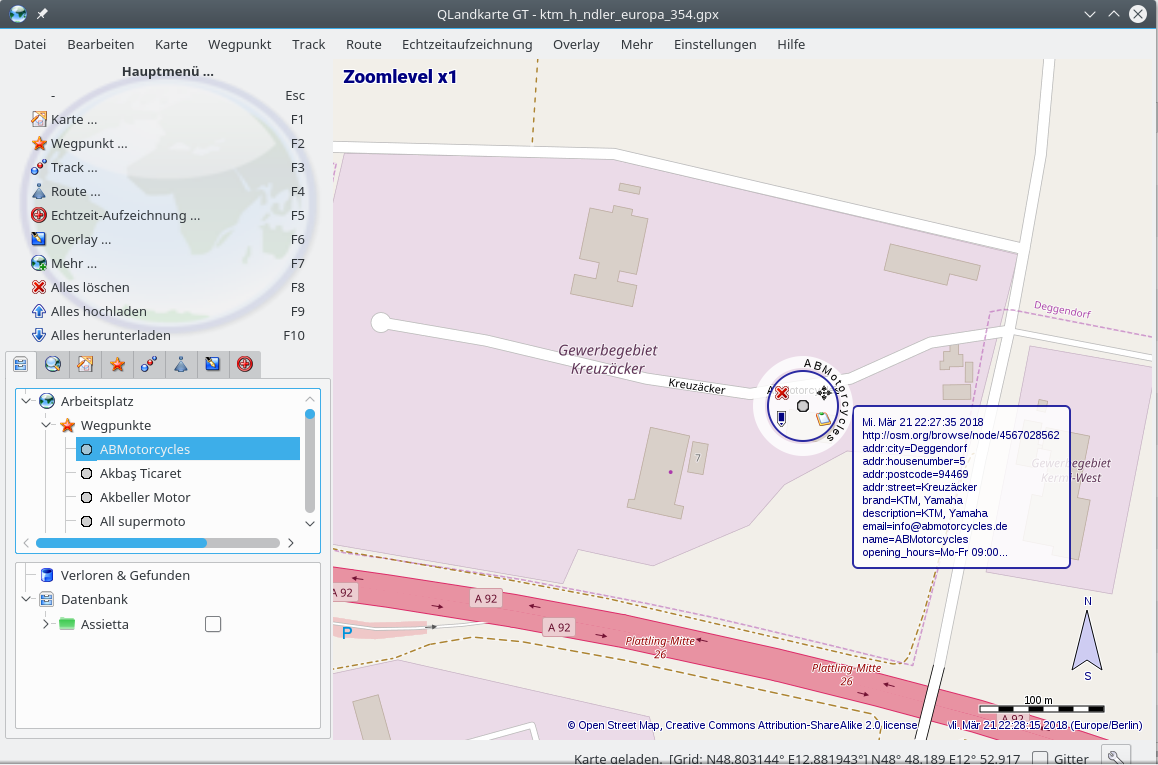Collapse the Arbeitsplatz tree node
This screenshot has width=1158, height=765.
pyautogui.click(x=27, y=401)
